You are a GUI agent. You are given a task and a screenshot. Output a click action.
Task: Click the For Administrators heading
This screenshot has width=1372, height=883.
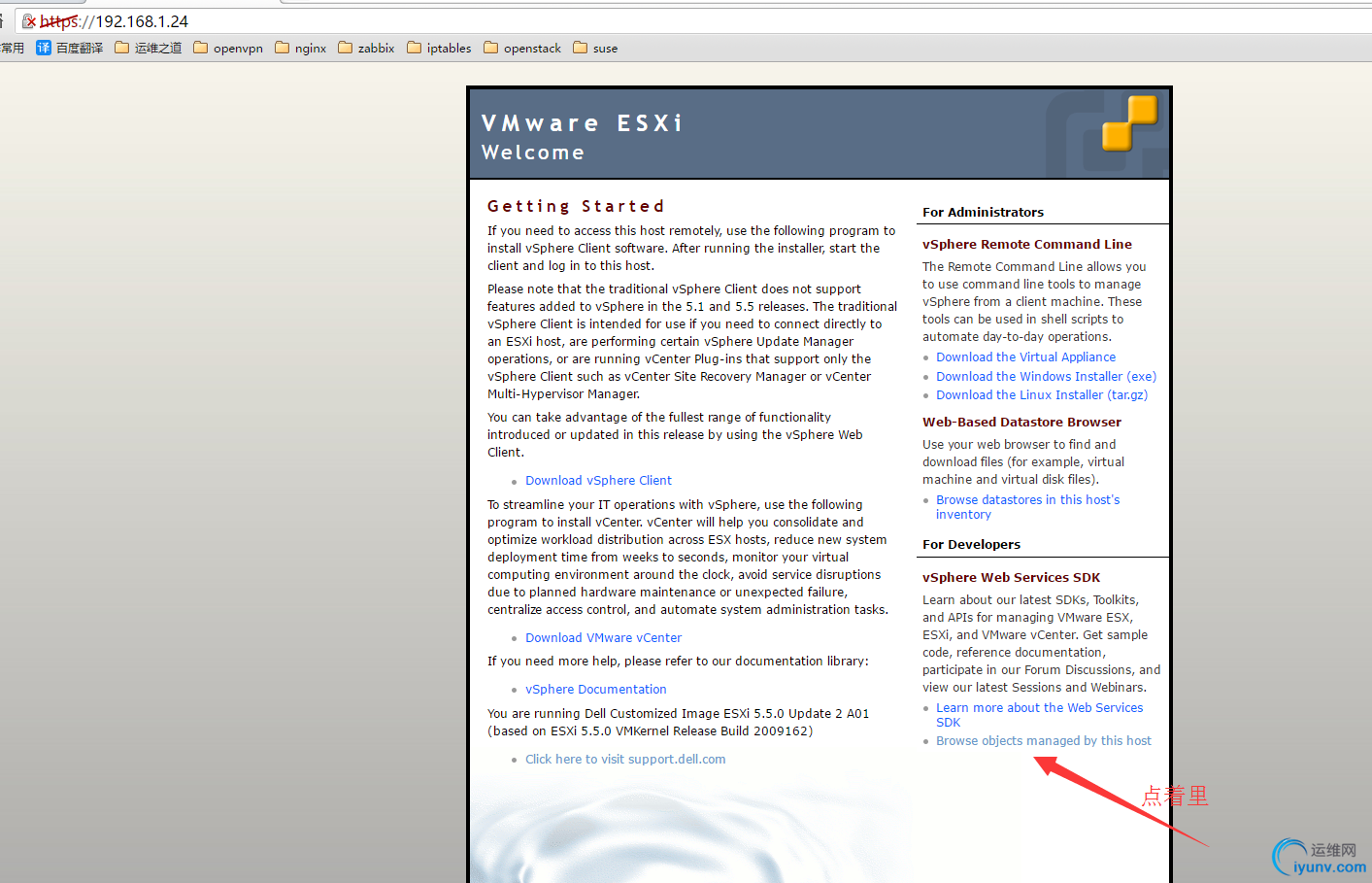point(983,213)
